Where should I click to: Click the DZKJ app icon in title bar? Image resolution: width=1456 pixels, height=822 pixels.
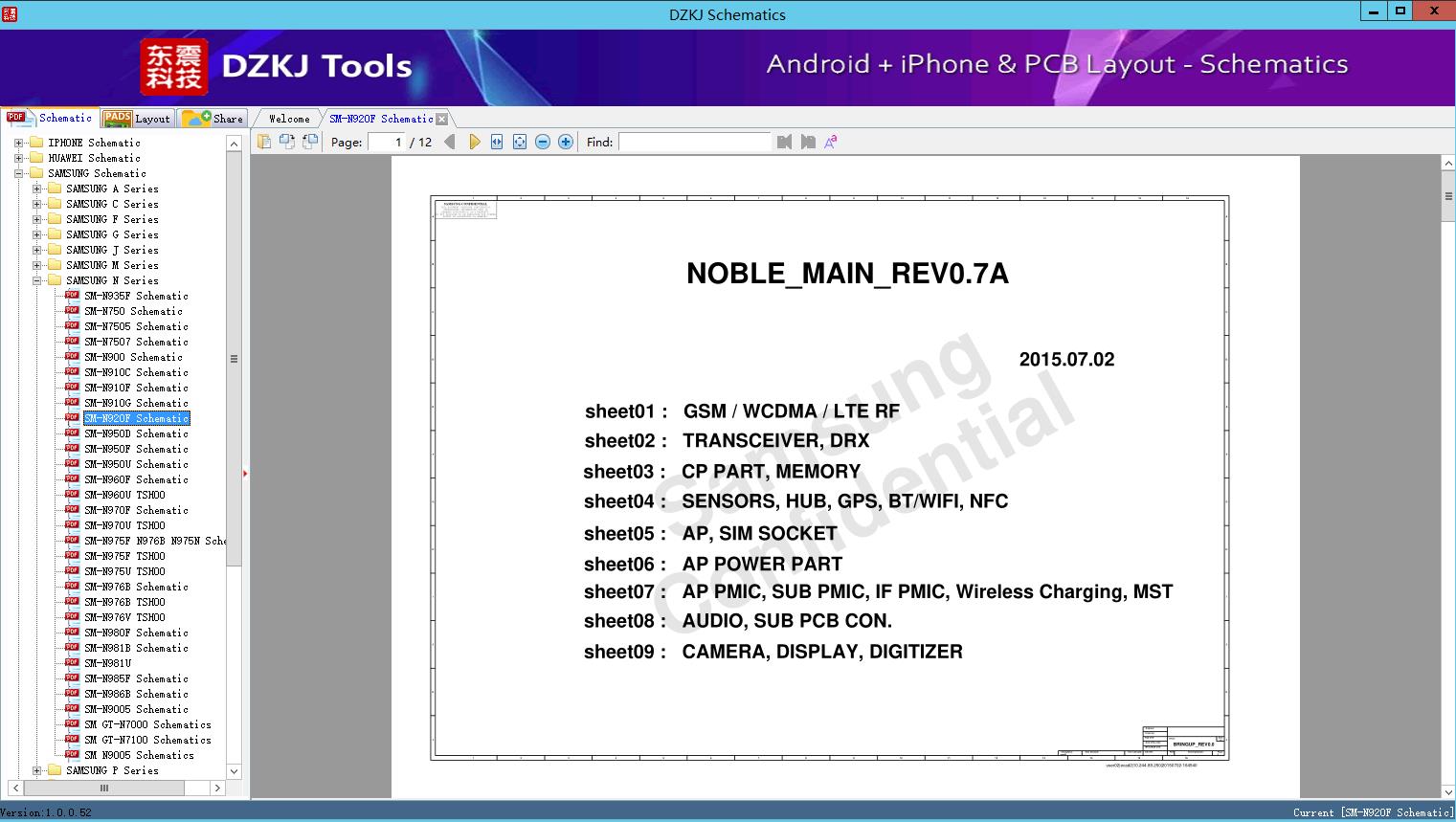(10, 13)
